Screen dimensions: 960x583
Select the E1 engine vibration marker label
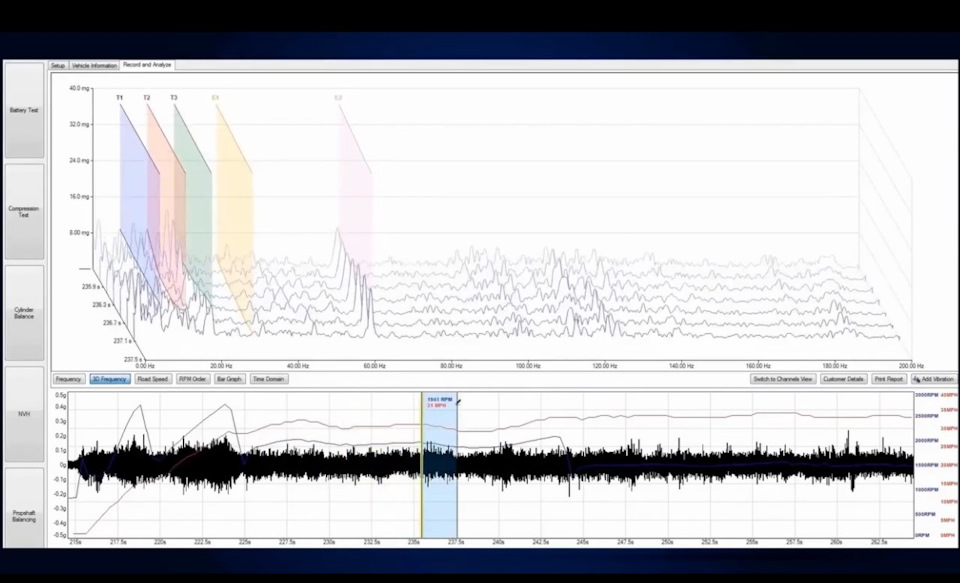(x=216, y=98)
